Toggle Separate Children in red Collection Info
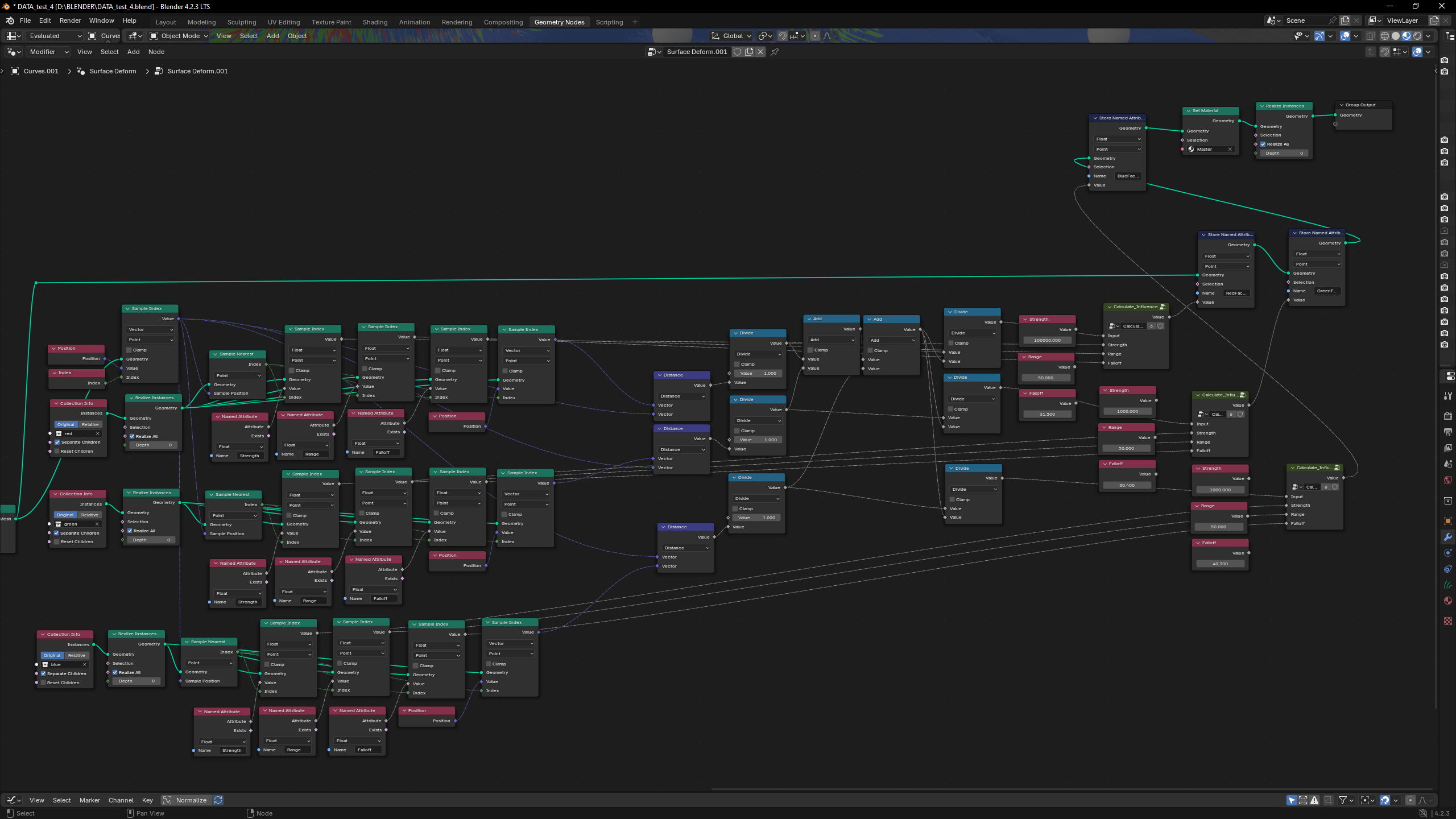Screen dimensions: 1456x819 point(57,442)
